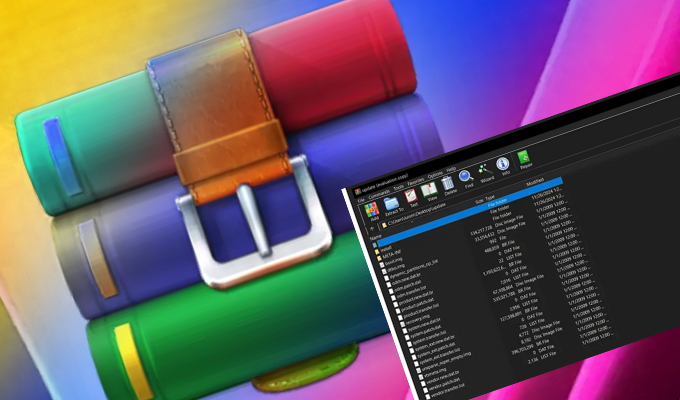Screen dimensions: 680x400
Task: Click the META-INF folder's yellow icon
Action: point(379,258)
